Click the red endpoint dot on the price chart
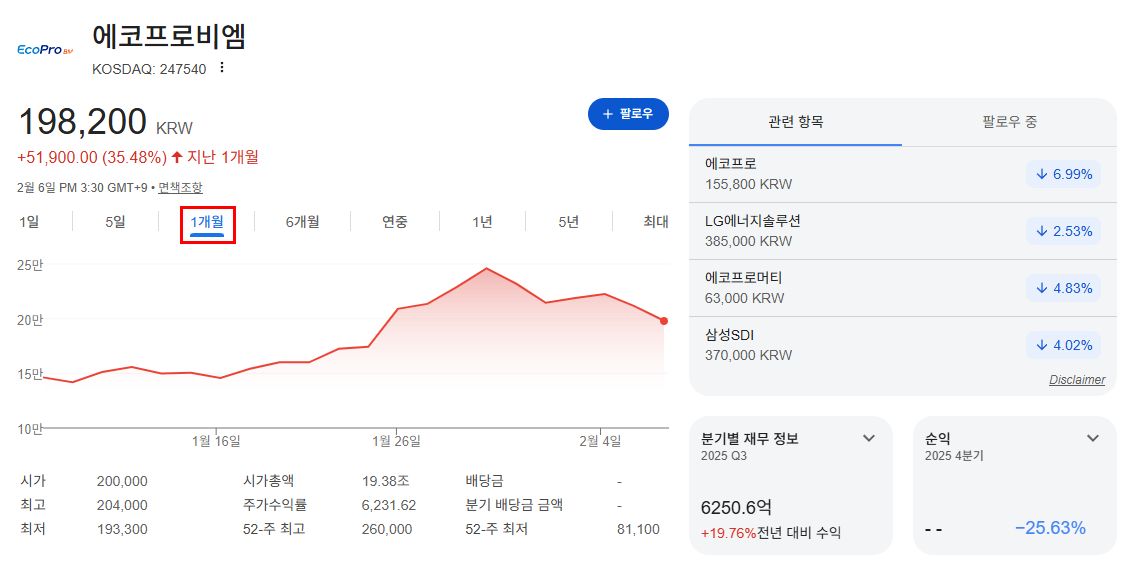This screenshot has height=562, width=1132. (x=663, y=321)
